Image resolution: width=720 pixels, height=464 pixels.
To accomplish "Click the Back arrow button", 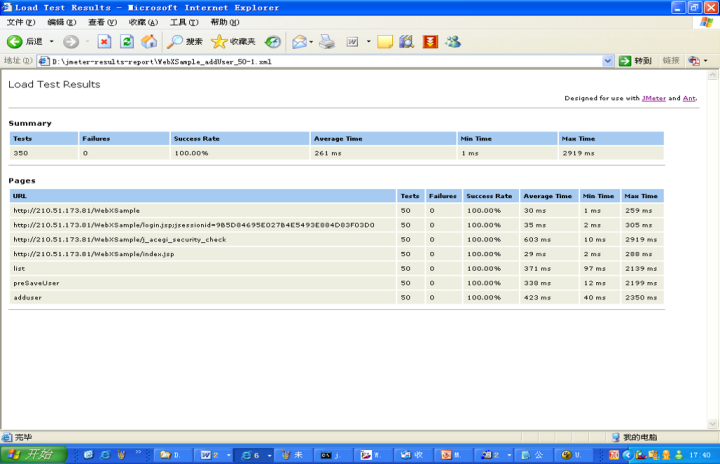I will [x=15, y=42].
